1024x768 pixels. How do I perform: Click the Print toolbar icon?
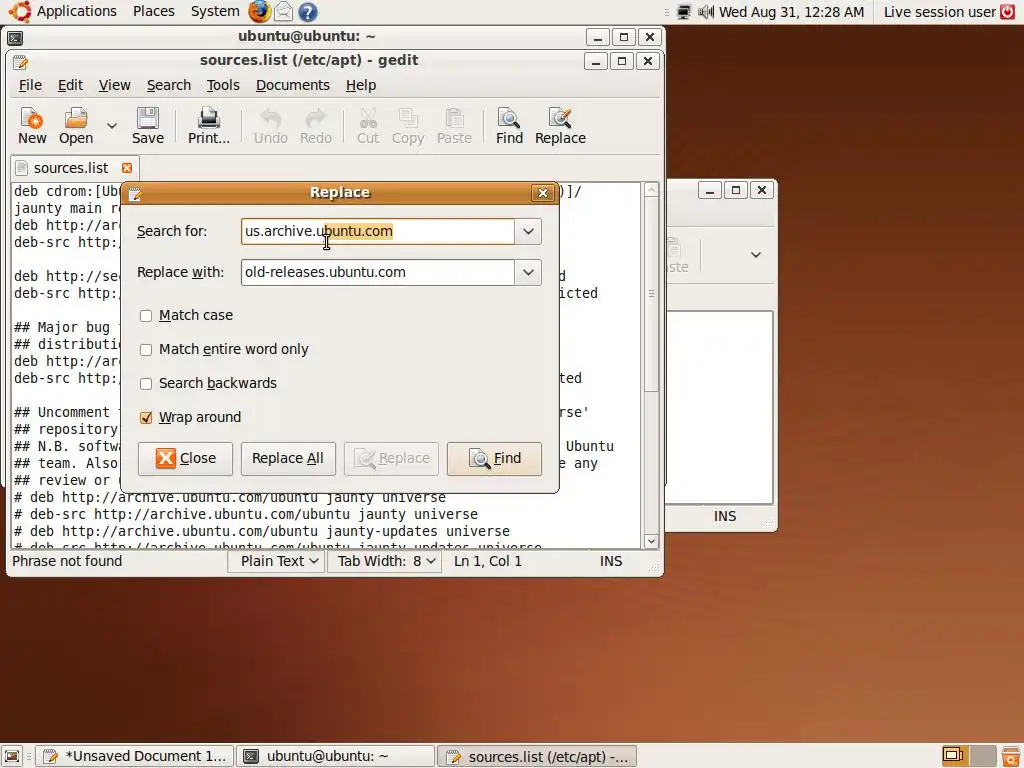(209, 126)
